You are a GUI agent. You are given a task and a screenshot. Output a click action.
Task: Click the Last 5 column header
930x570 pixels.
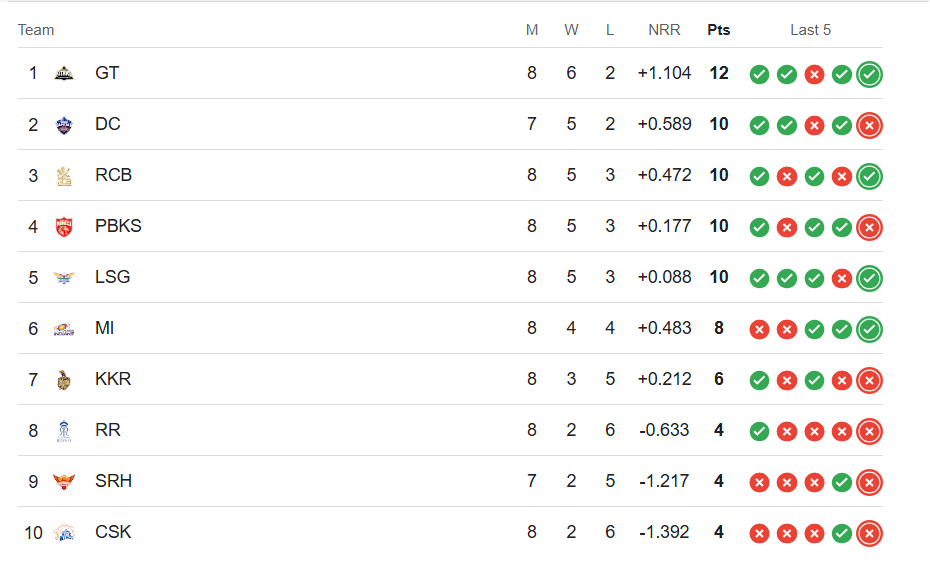coord(811,30)
